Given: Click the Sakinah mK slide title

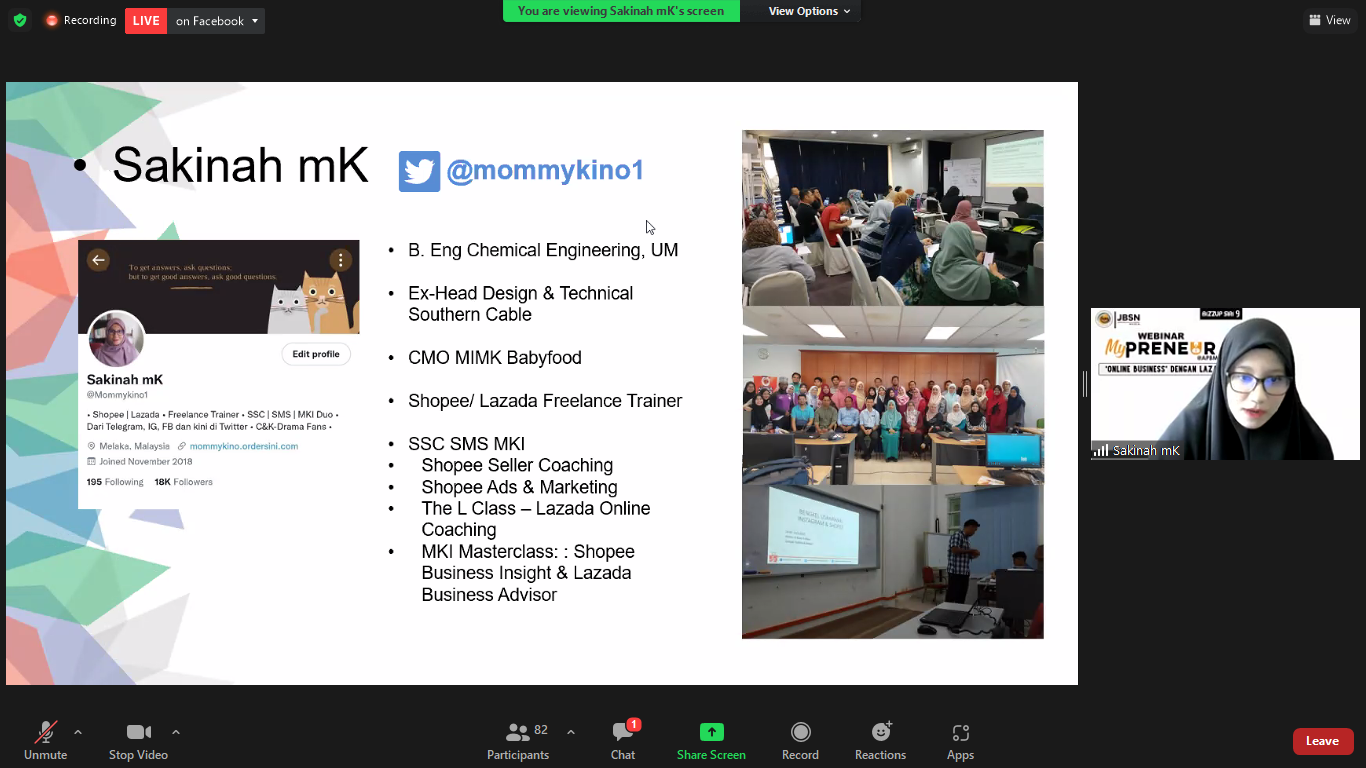Looking at the screenshot, I should (x=240, y=165).
